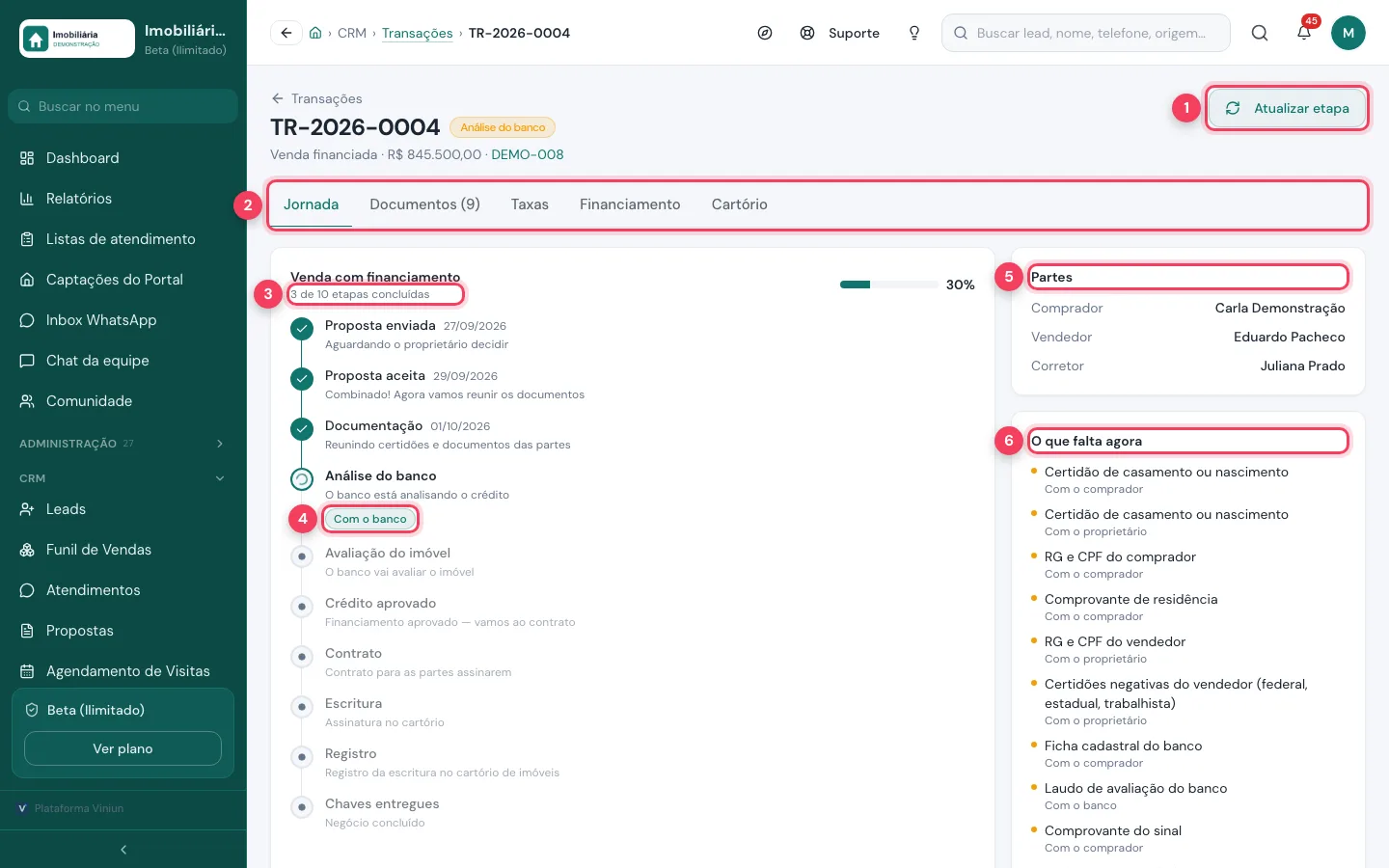Open Relatórios in the sidebar

[x=123, y=199]
